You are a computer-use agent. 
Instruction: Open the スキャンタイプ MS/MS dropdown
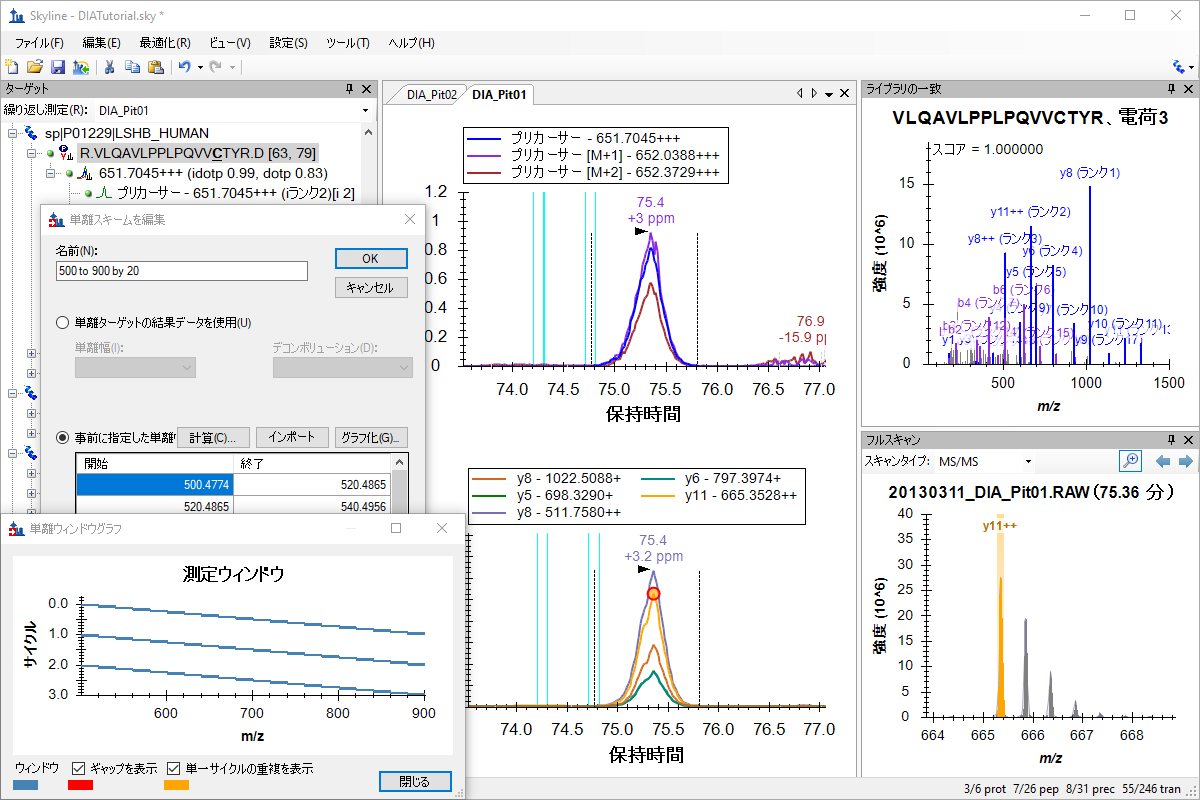(1028, 461)
